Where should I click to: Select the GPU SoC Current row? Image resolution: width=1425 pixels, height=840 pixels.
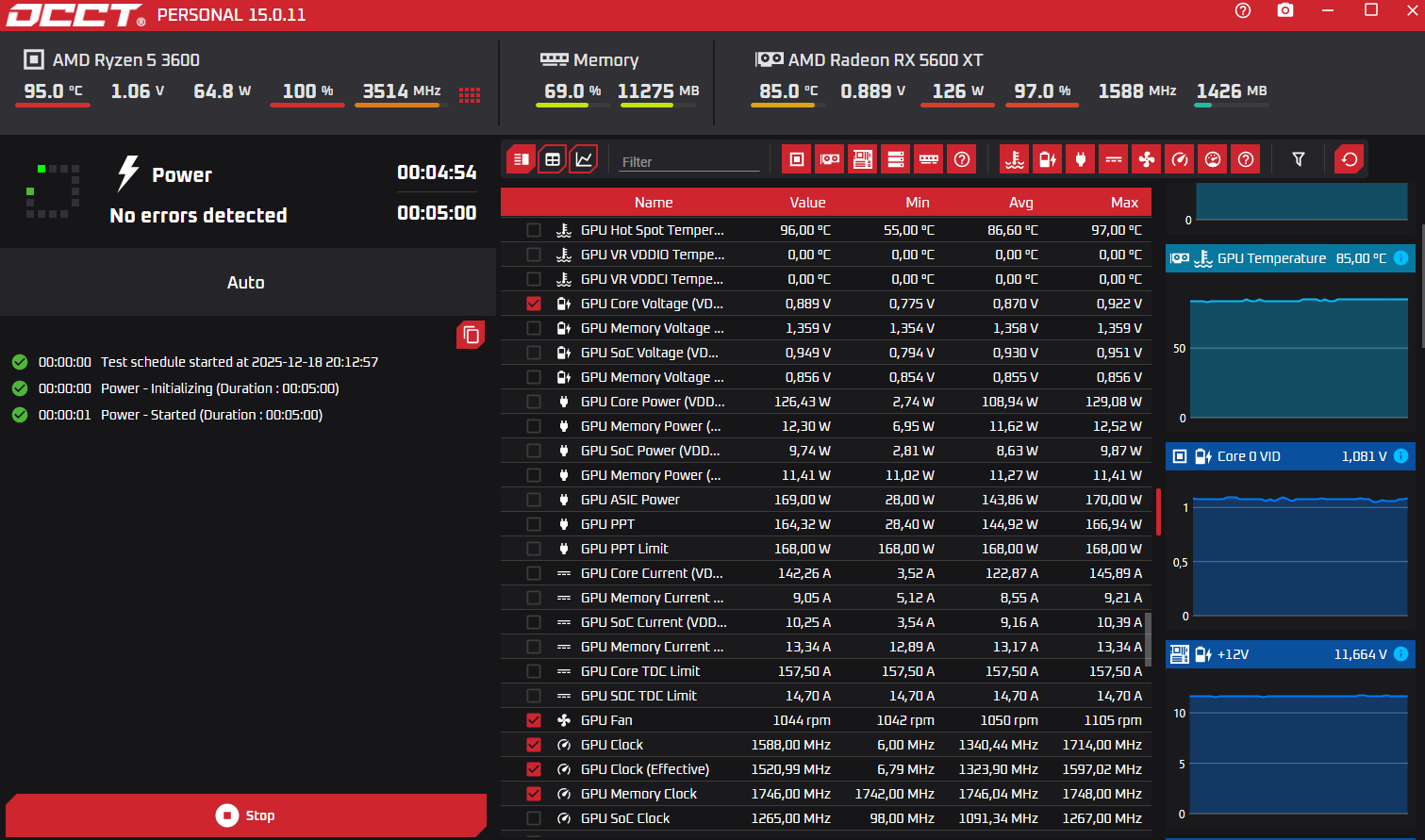coord(825,622)
